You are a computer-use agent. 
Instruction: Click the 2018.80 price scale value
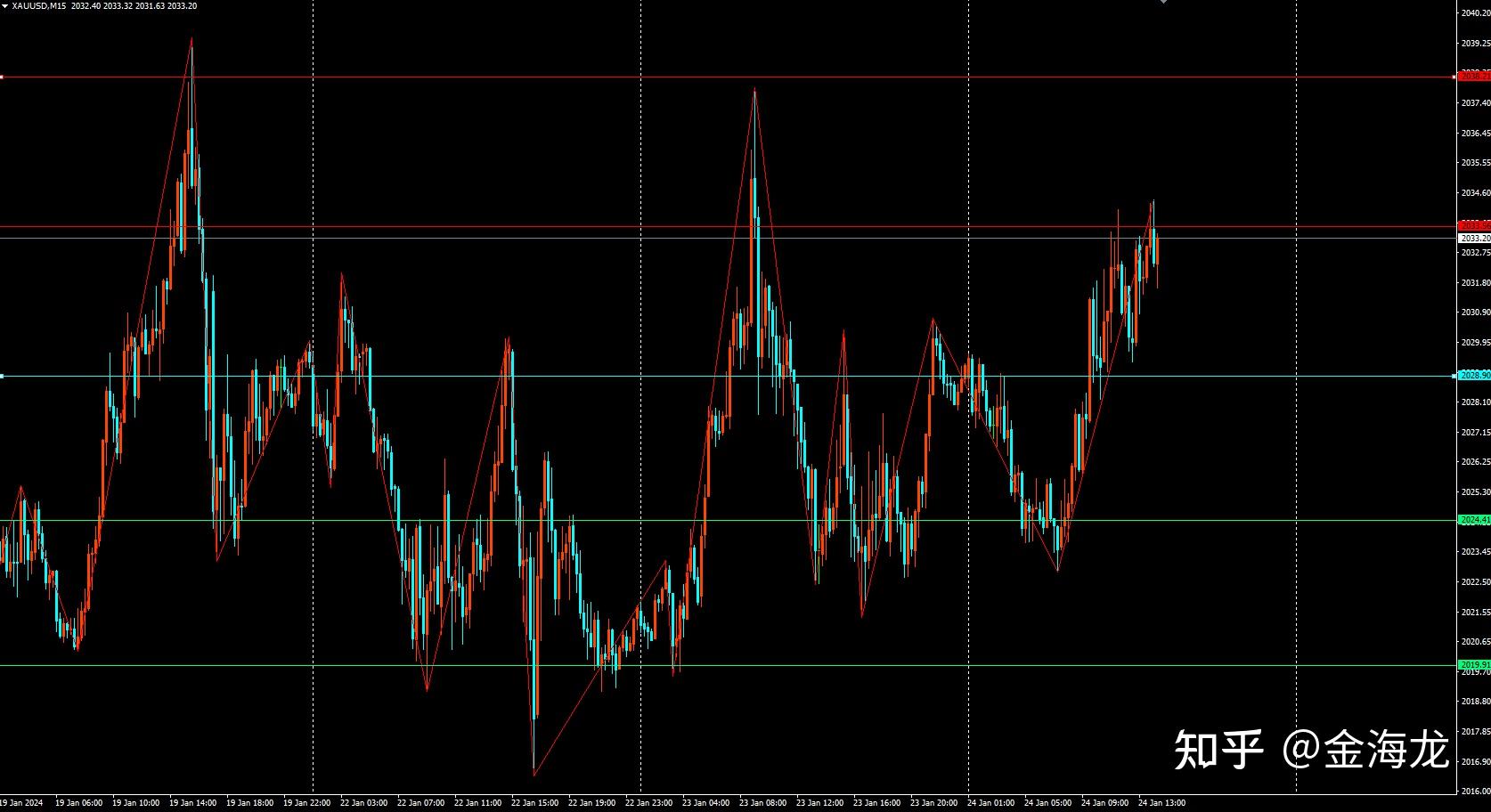(x=1476, y=702)
